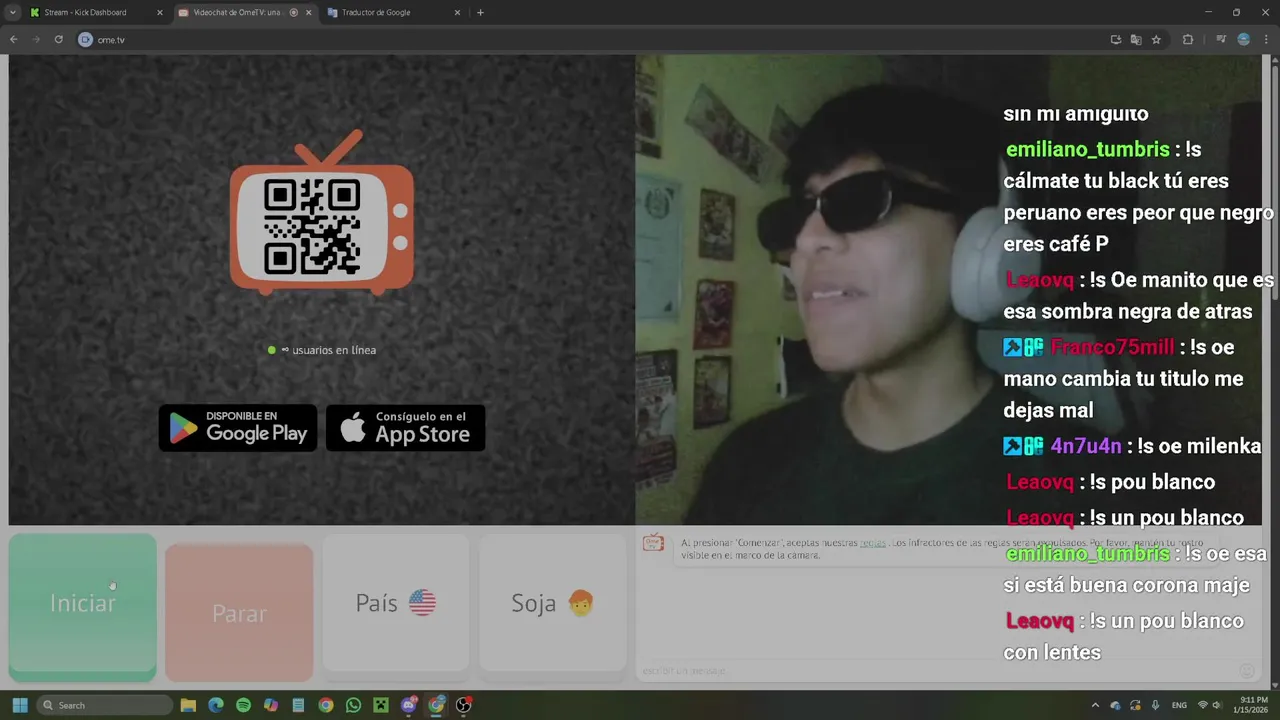The image size is (1280, 720).
Task: Open the Chrome three-dot menu
Action: 1266,39
